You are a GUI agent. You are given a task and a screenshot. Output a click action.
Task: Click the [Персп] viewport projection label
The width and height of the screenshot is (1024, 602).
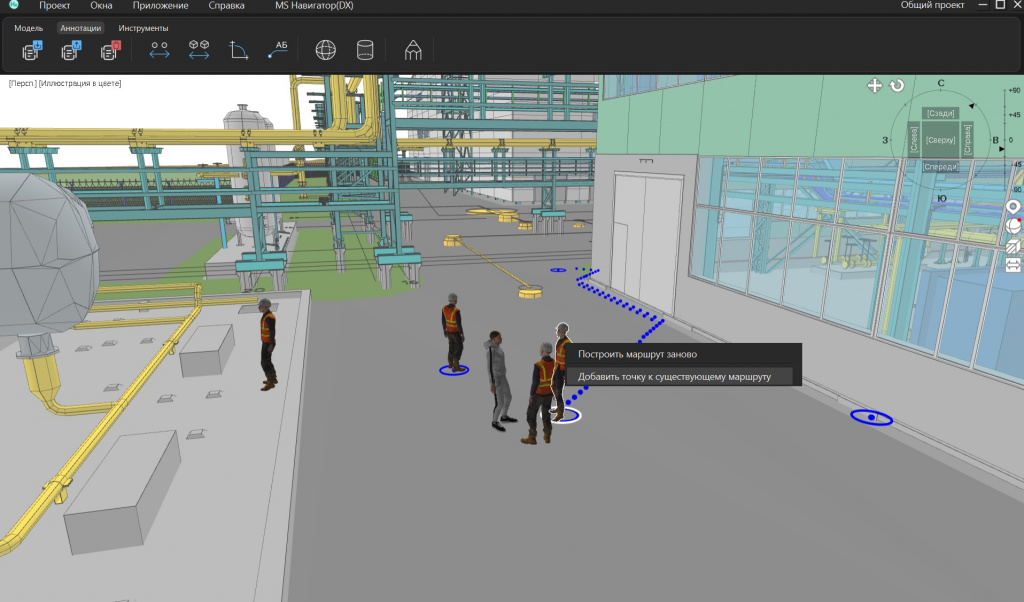[22, 84]
